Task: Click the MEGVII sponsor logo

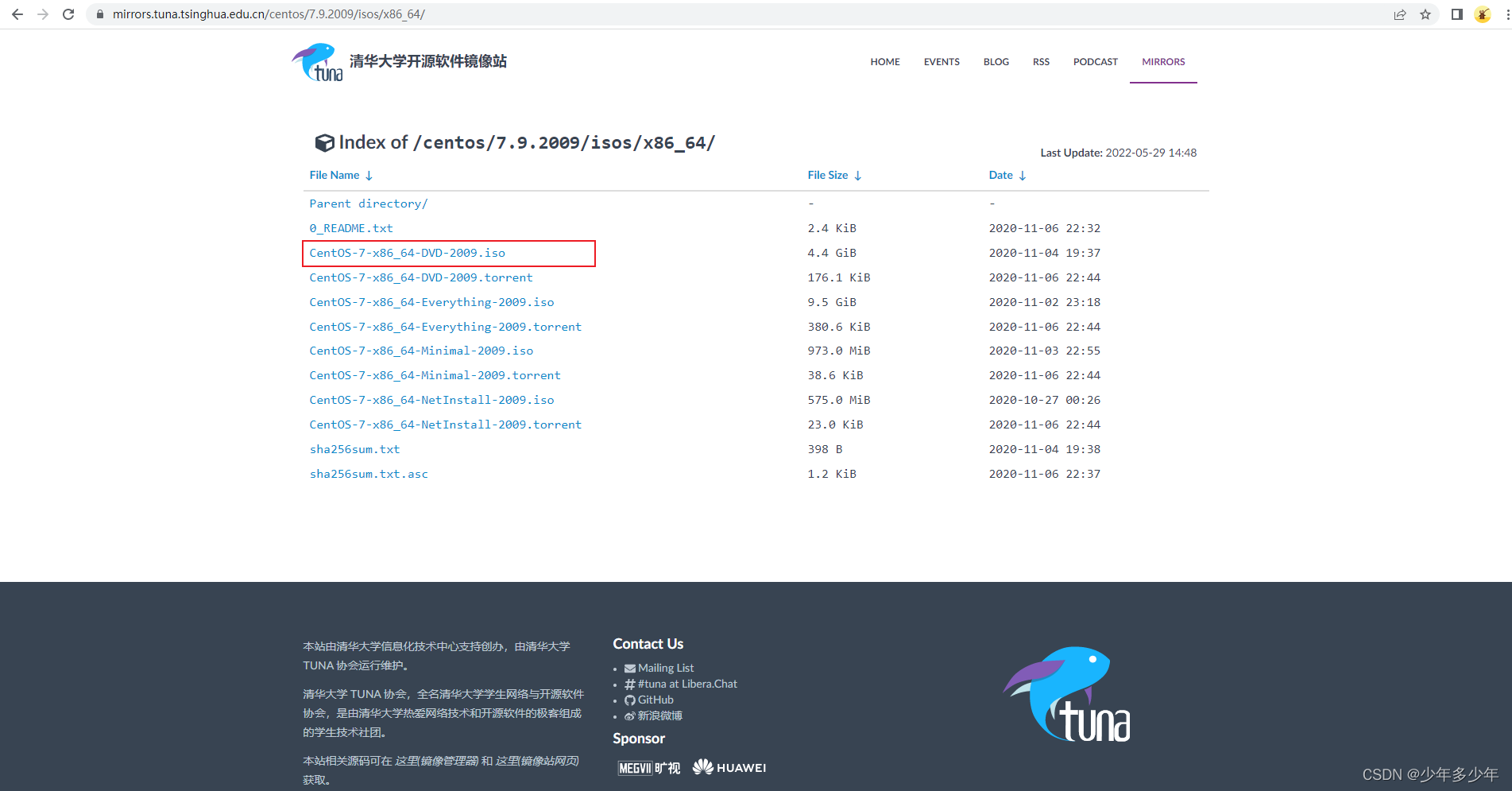Action: [649, 768]
